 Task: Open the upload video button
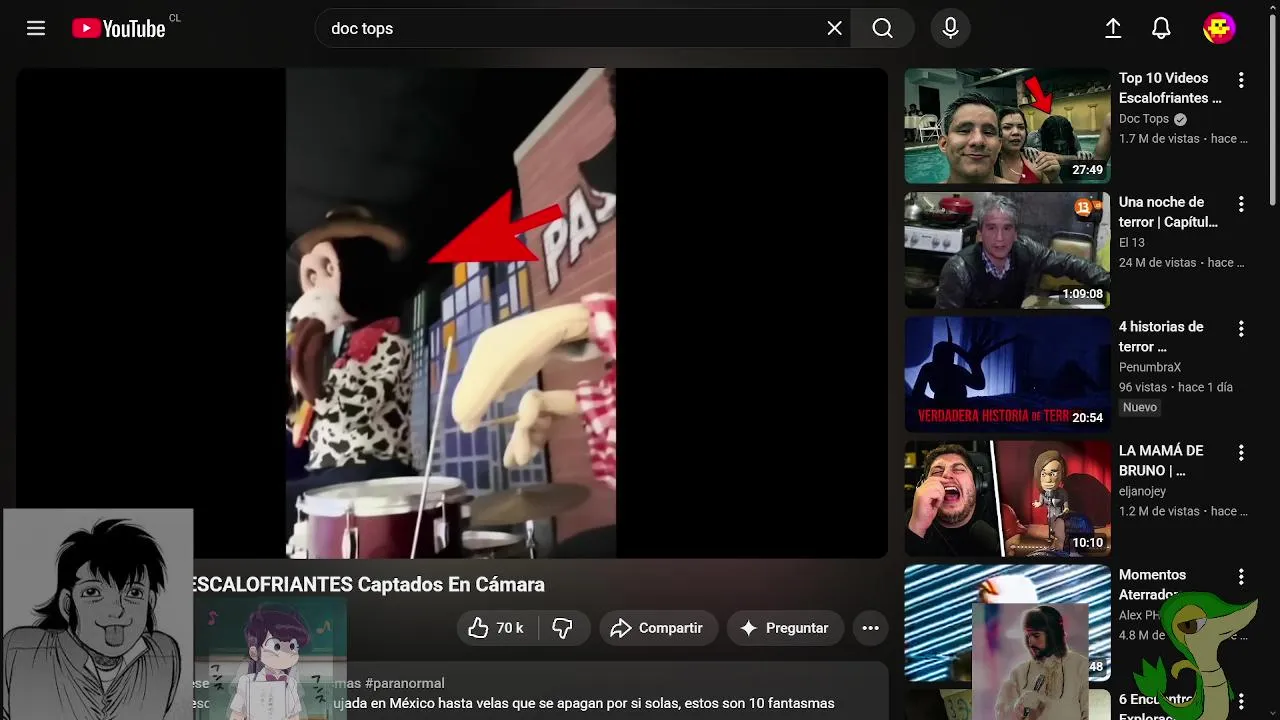tap(1113, 28)
